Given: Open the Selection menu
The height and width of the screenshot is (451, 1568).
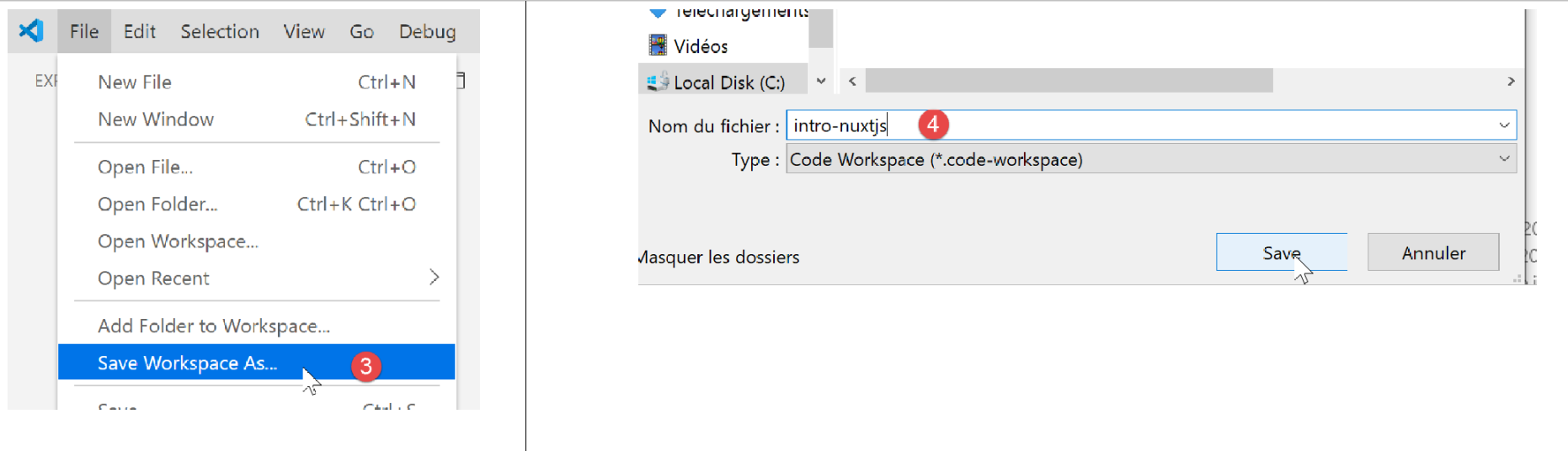Looking at the screenshot, I should [220, 31].
